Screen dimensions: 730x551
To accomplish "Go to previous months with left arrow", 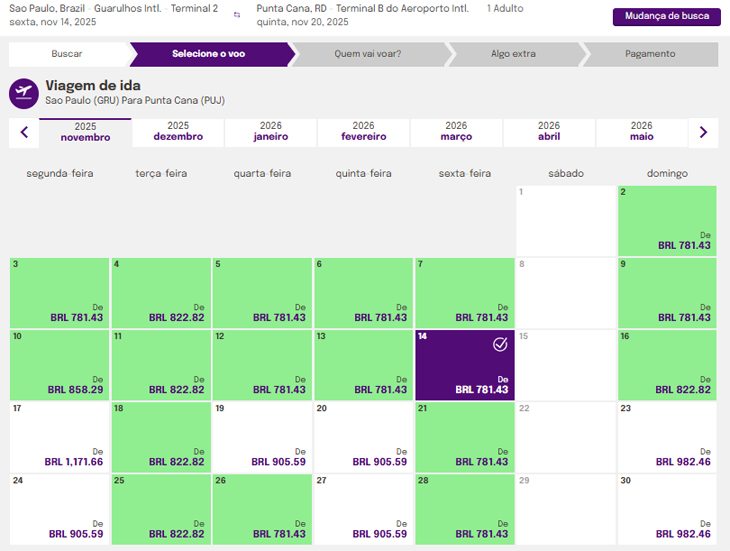I will coord(24,133).
